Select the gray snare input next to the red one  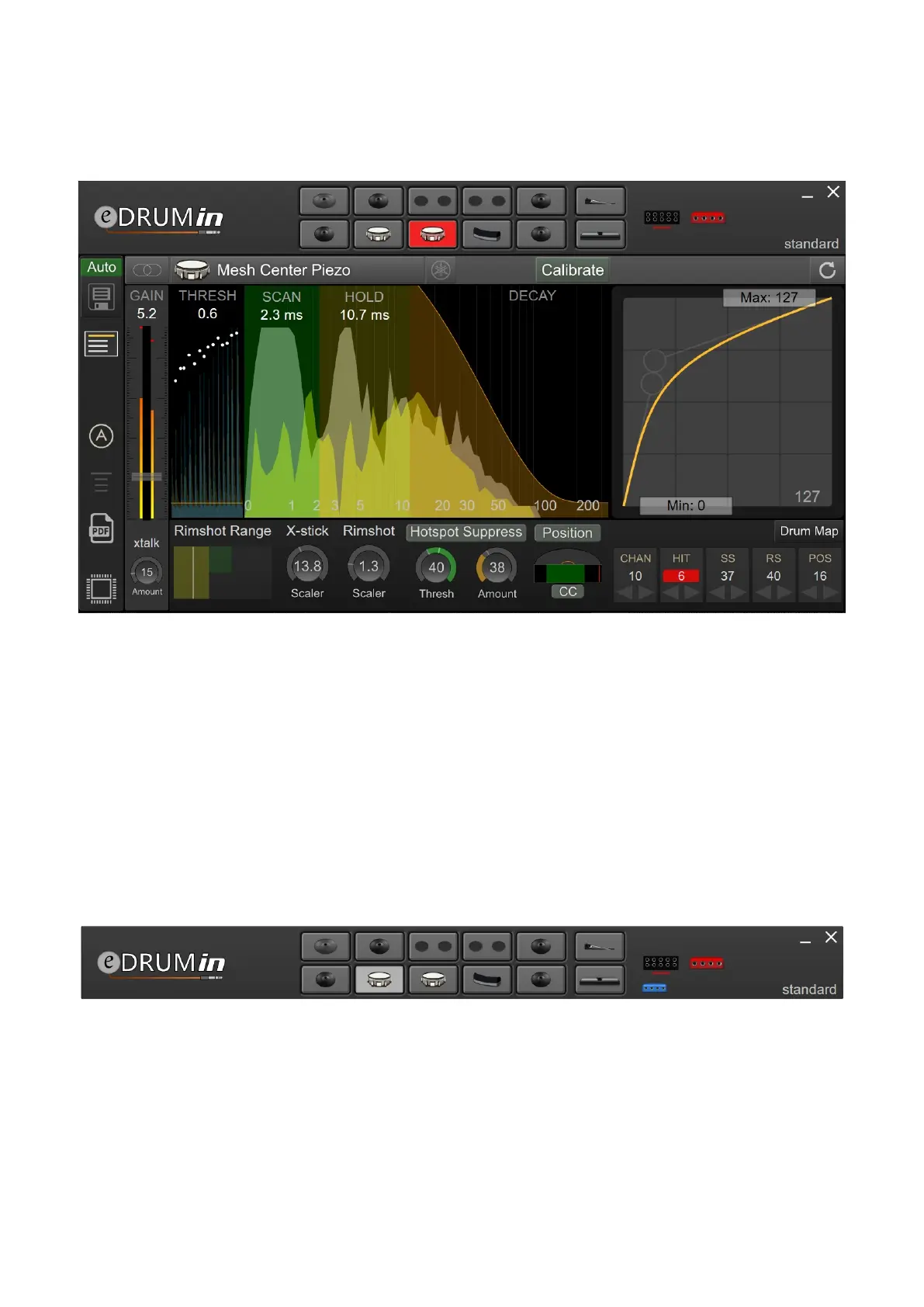378,234
